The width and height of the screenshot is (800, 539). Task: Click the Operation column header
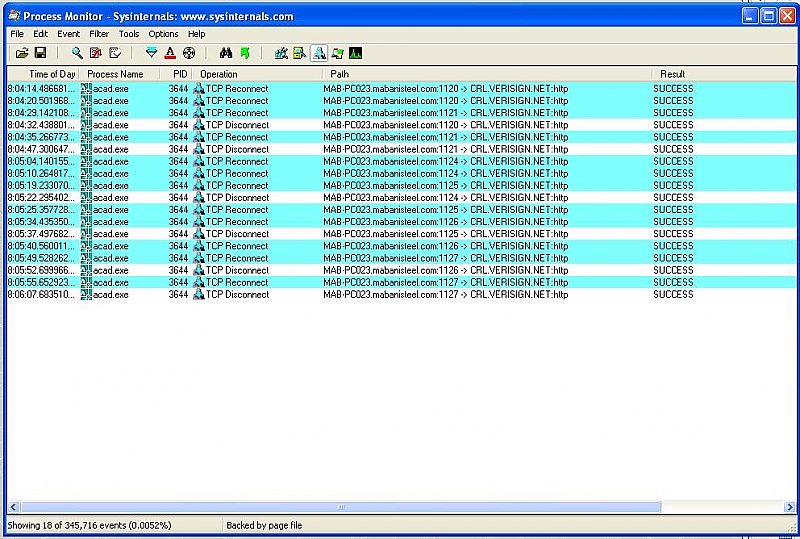coord(257,74)
